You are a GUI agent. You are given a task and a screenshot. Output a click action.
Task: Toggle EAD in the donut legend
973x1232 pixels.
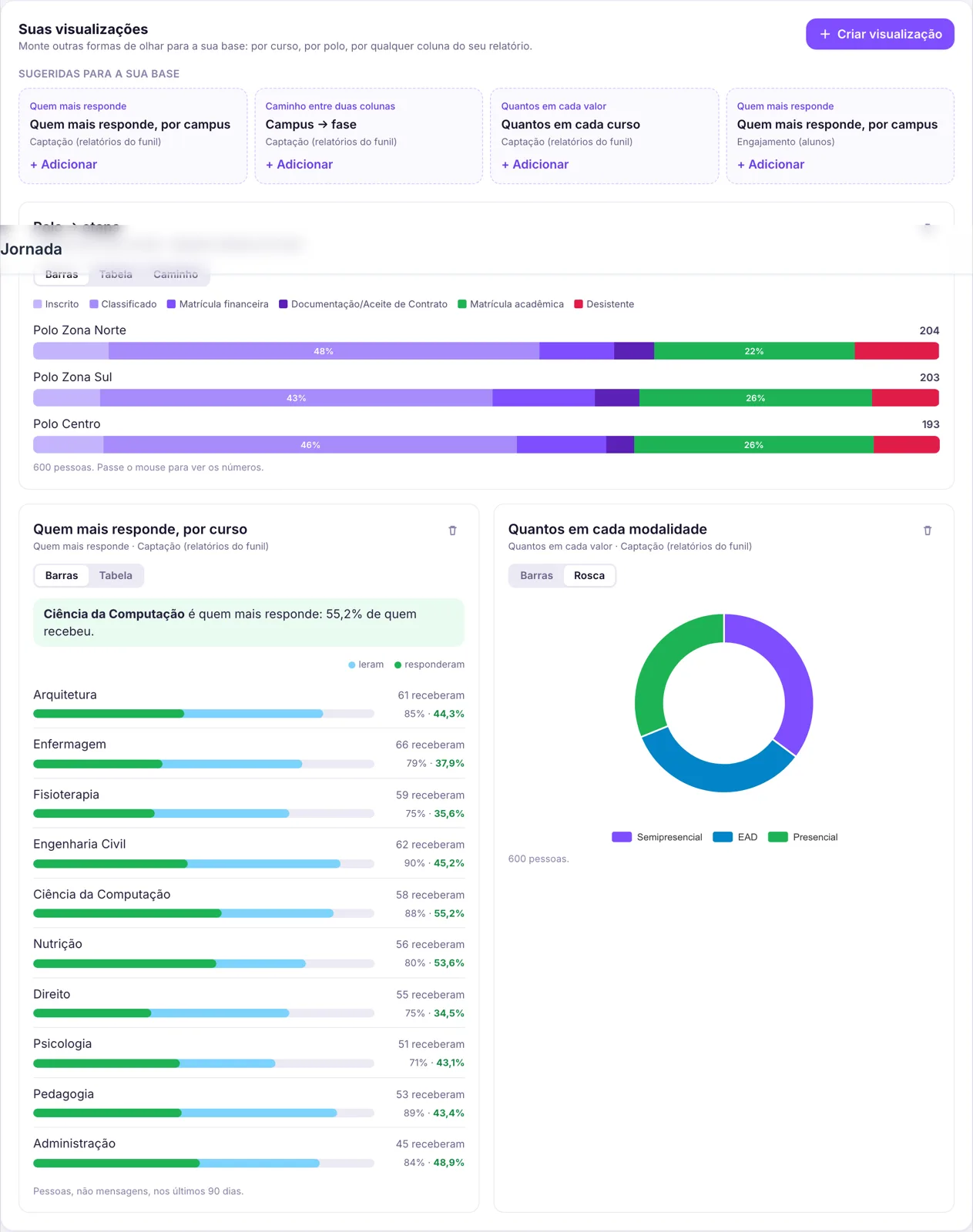(x=735, y=837)
